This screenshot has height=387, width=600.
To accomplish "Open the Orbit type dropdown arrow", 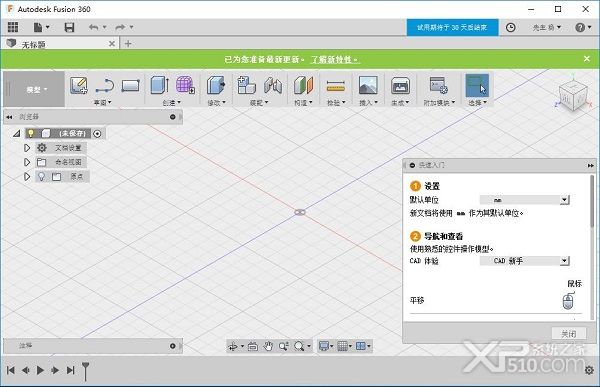I will pyautogui.click(x=242, y=346).
